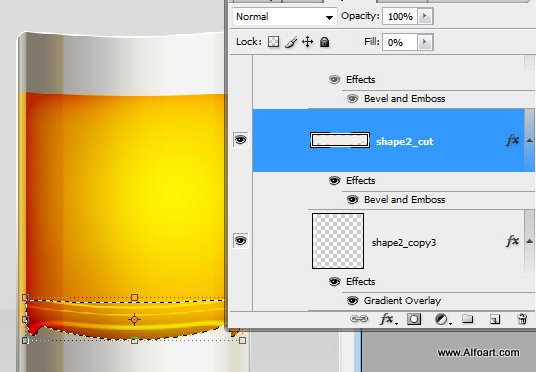Hide Effects of the layer above shape2_cut
Viewport: 536px width, 372px height.
point(334,79)
